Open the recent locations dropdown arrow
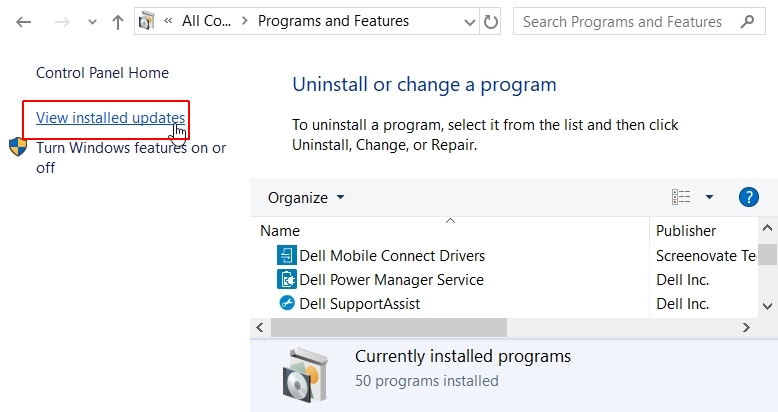 pyautogui.click(x=92, y=22)
